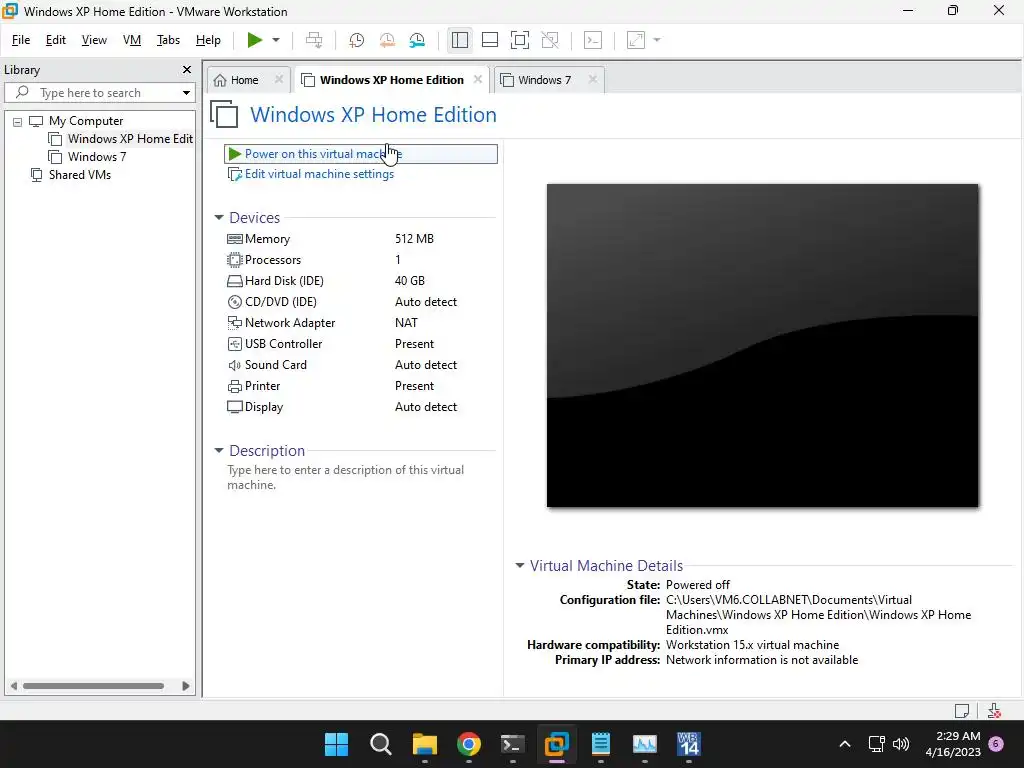Click Power on this virtual machine
1024x768 pixels.
(360, 154)
